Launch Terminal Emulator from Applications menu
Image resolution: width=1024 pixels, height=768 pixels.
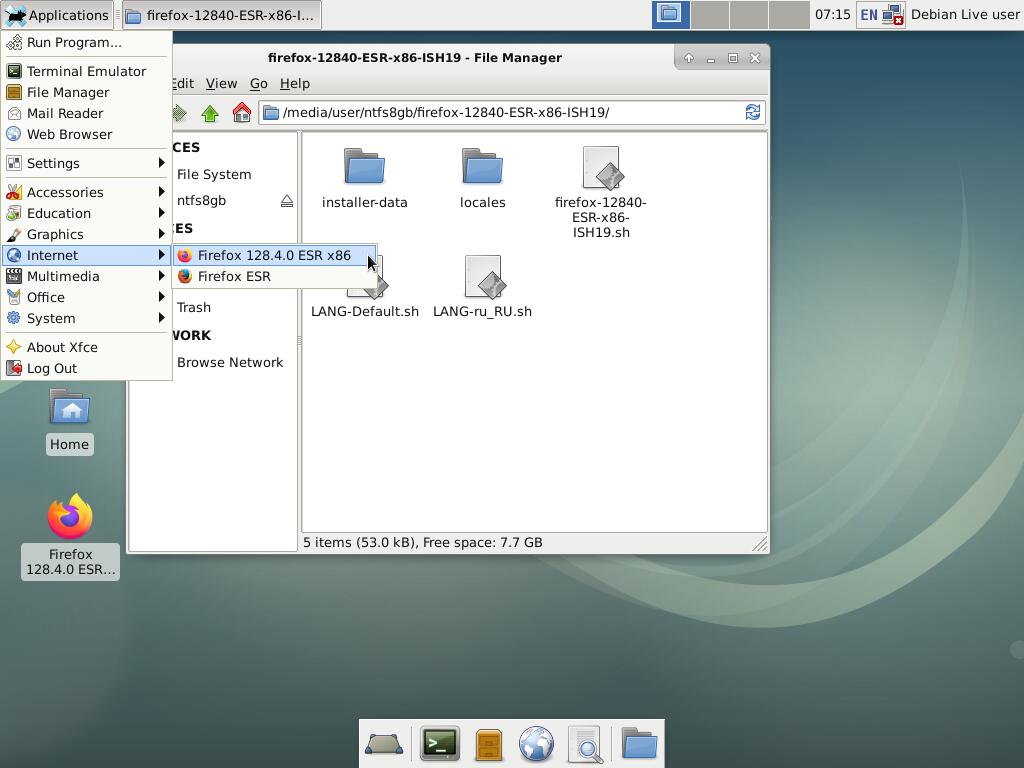pyautogui.click(x=86, y=71)
